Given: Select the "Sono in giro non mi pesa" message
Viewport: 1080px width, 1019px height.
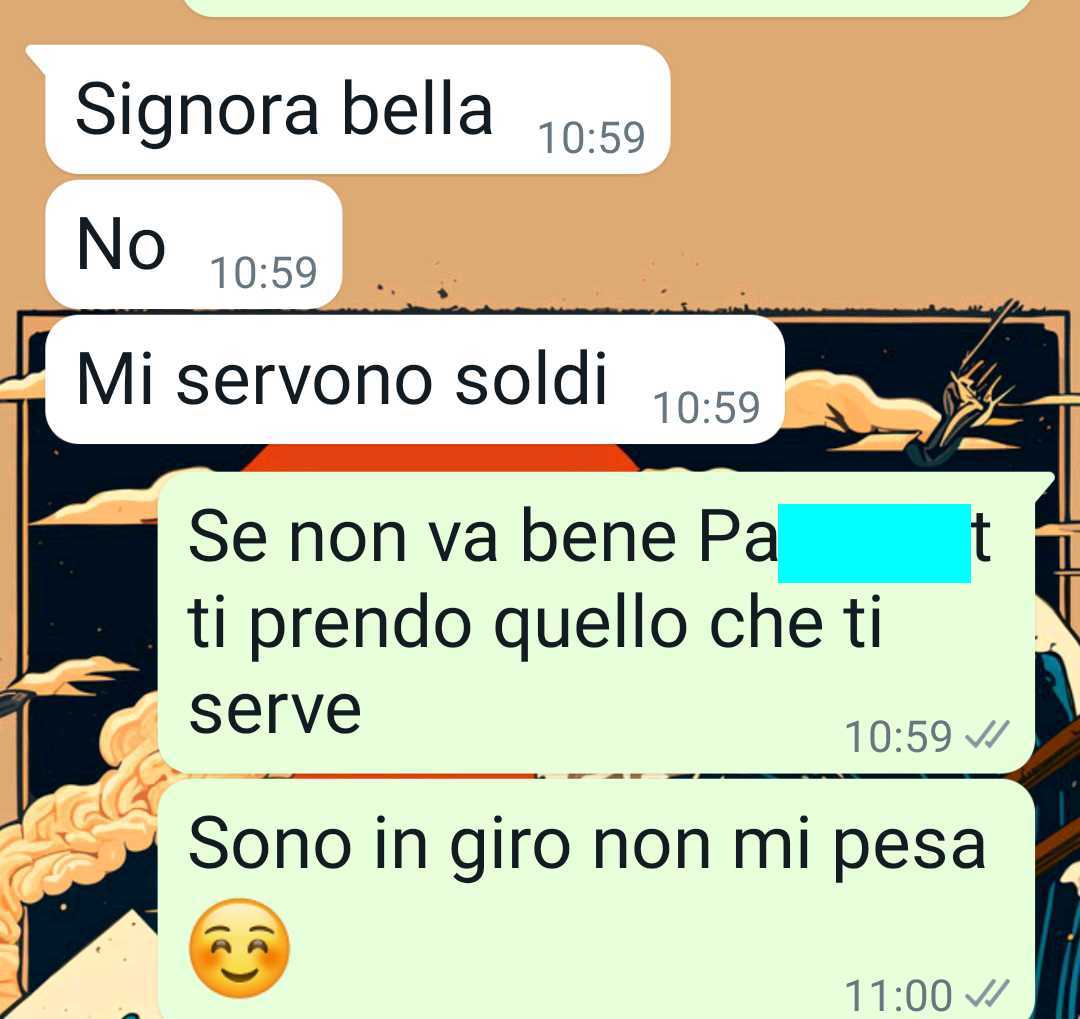Looking at the screenshot, I should 596,899.
